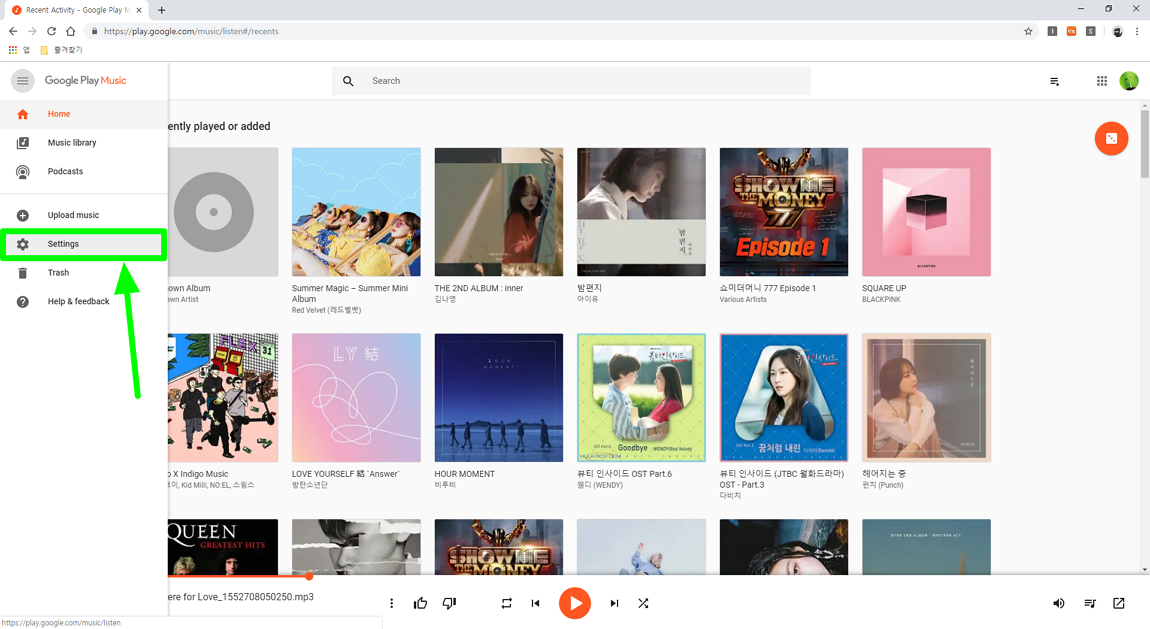Bookmark this page with star icon

[x=1028, y=32]
